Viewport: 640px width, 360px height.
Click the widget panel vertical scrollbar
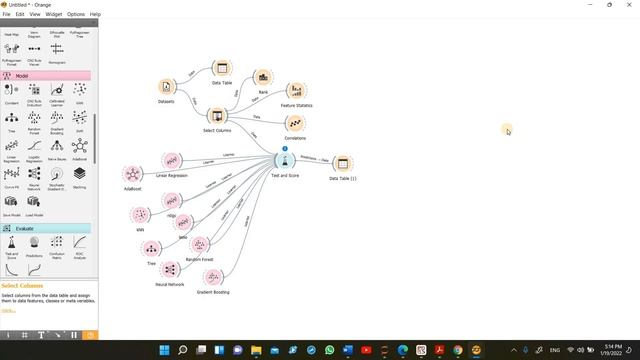tap(95, 139)
